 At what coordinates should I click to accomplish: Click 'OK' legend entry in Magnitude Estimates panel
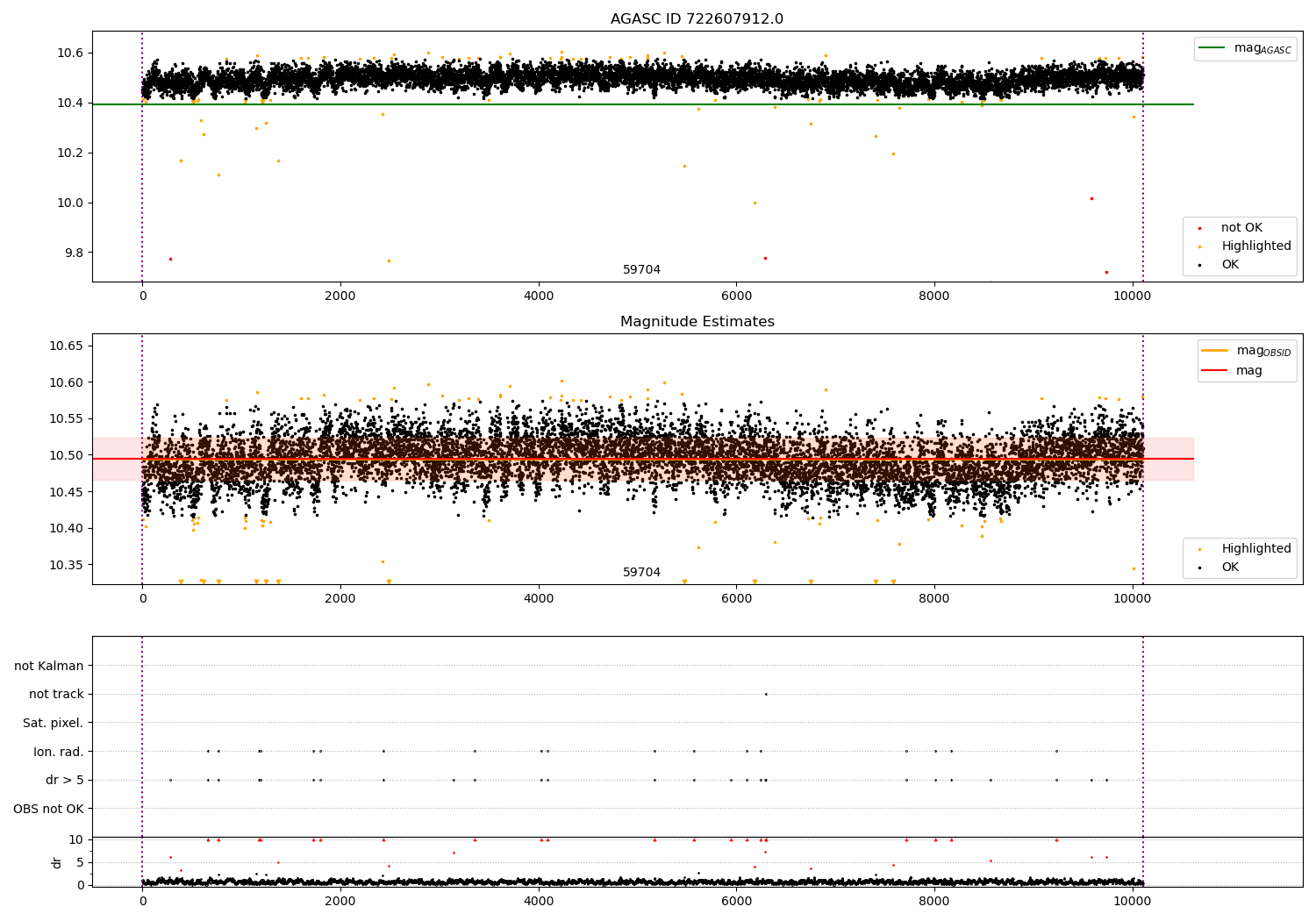(x=1230, y=568)
